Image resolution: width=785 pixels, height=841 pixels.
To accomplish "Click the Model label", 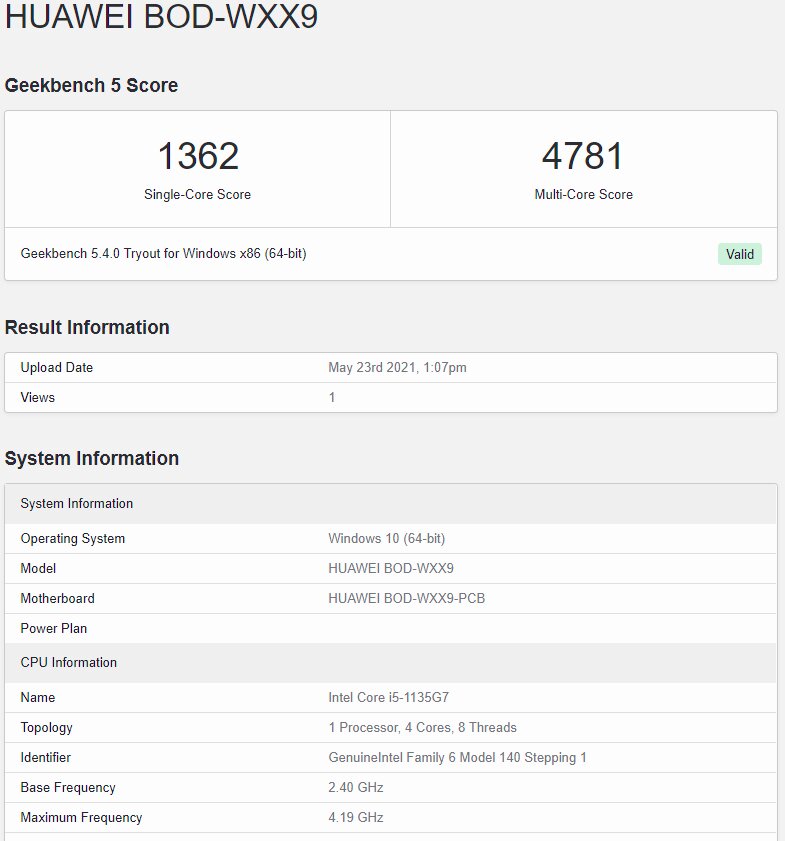I will 38,569.
